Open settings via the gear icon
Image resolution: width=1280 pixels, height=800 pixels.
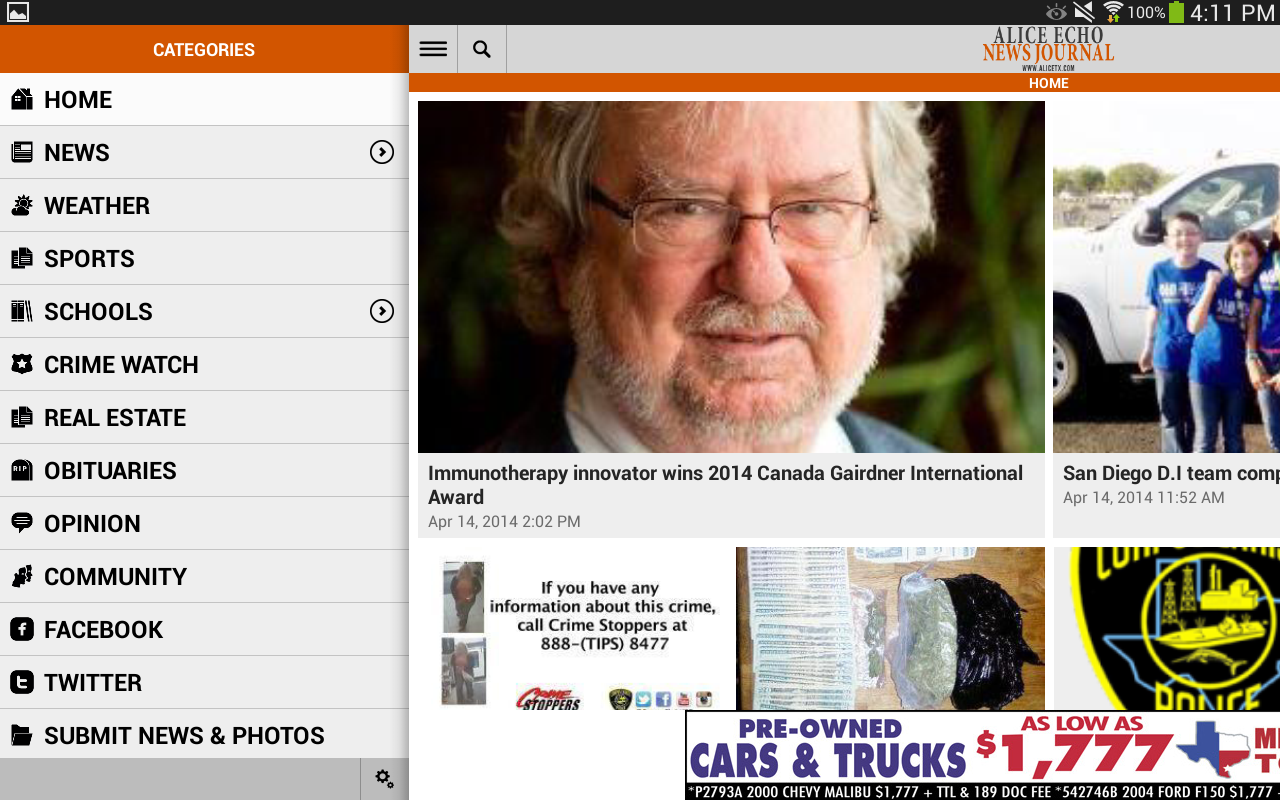coord(385,779)
